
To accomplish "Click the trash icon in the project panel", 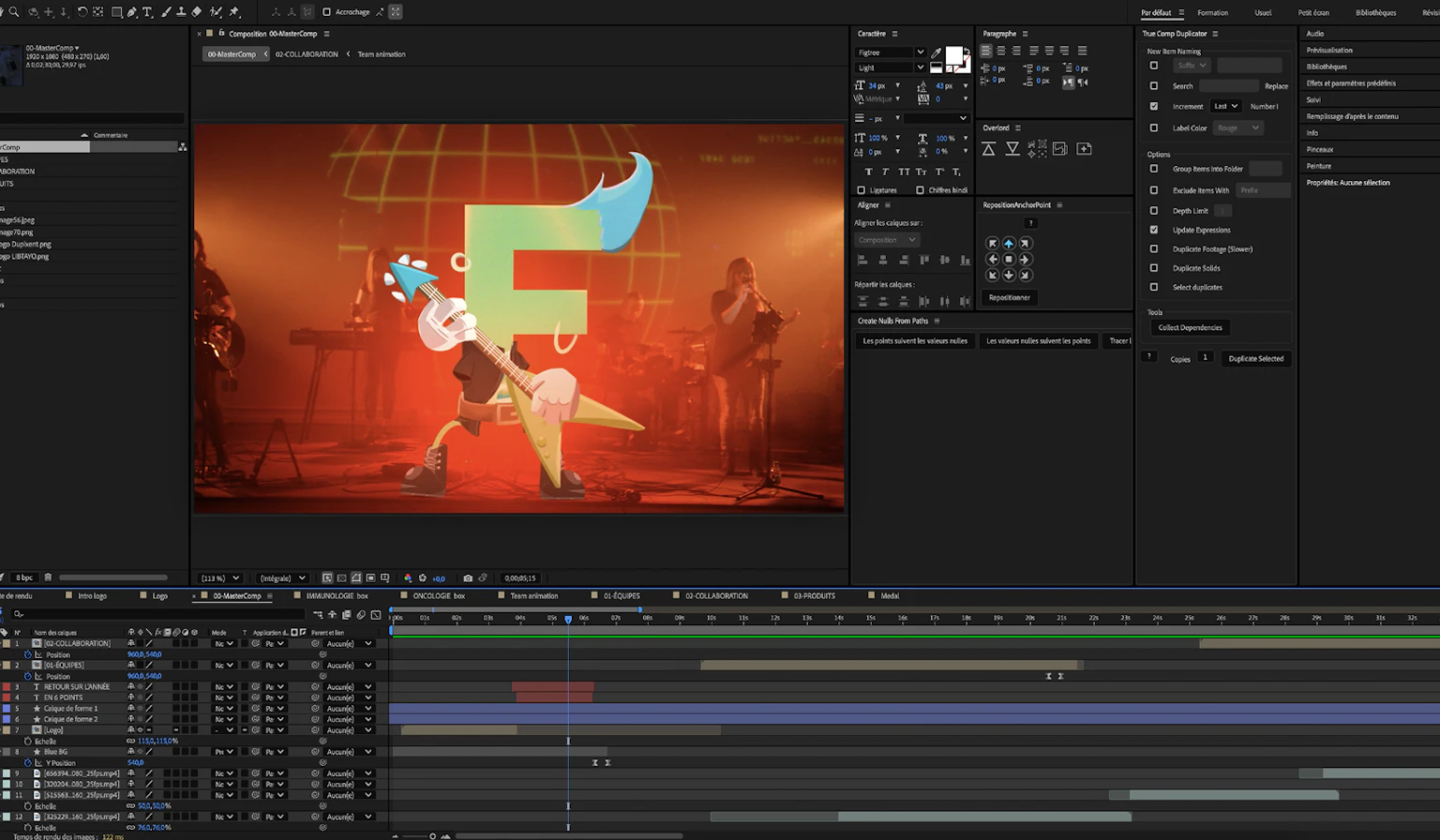I will [48, 577].
